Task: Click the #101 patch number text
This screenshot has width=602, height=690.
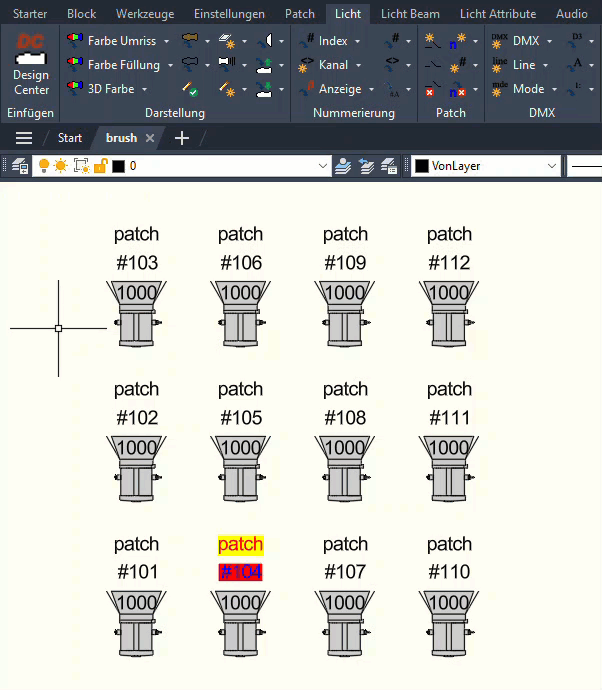Action: [137, 572]
